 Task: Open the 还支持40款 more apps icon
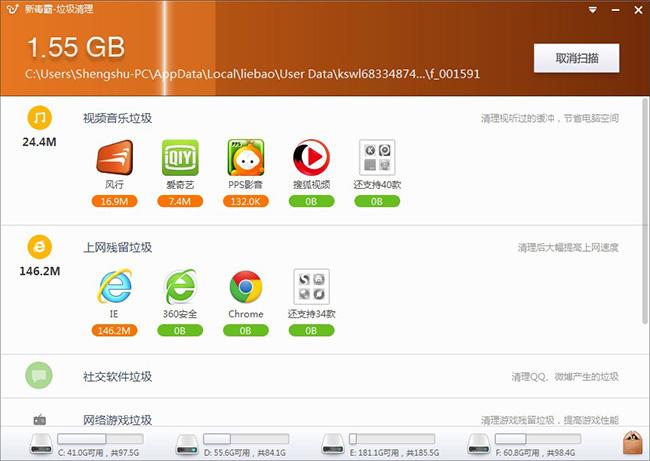377,158
